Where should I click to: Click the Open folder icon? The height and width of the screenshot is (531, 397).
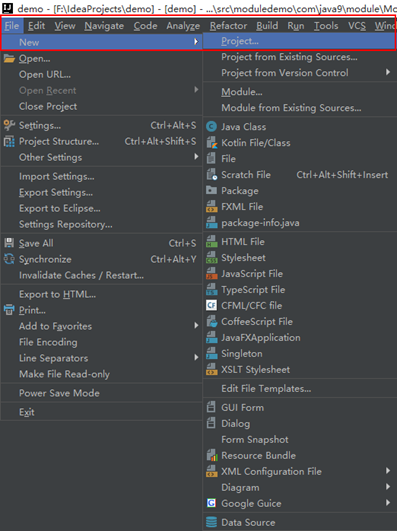pos(9,59)
